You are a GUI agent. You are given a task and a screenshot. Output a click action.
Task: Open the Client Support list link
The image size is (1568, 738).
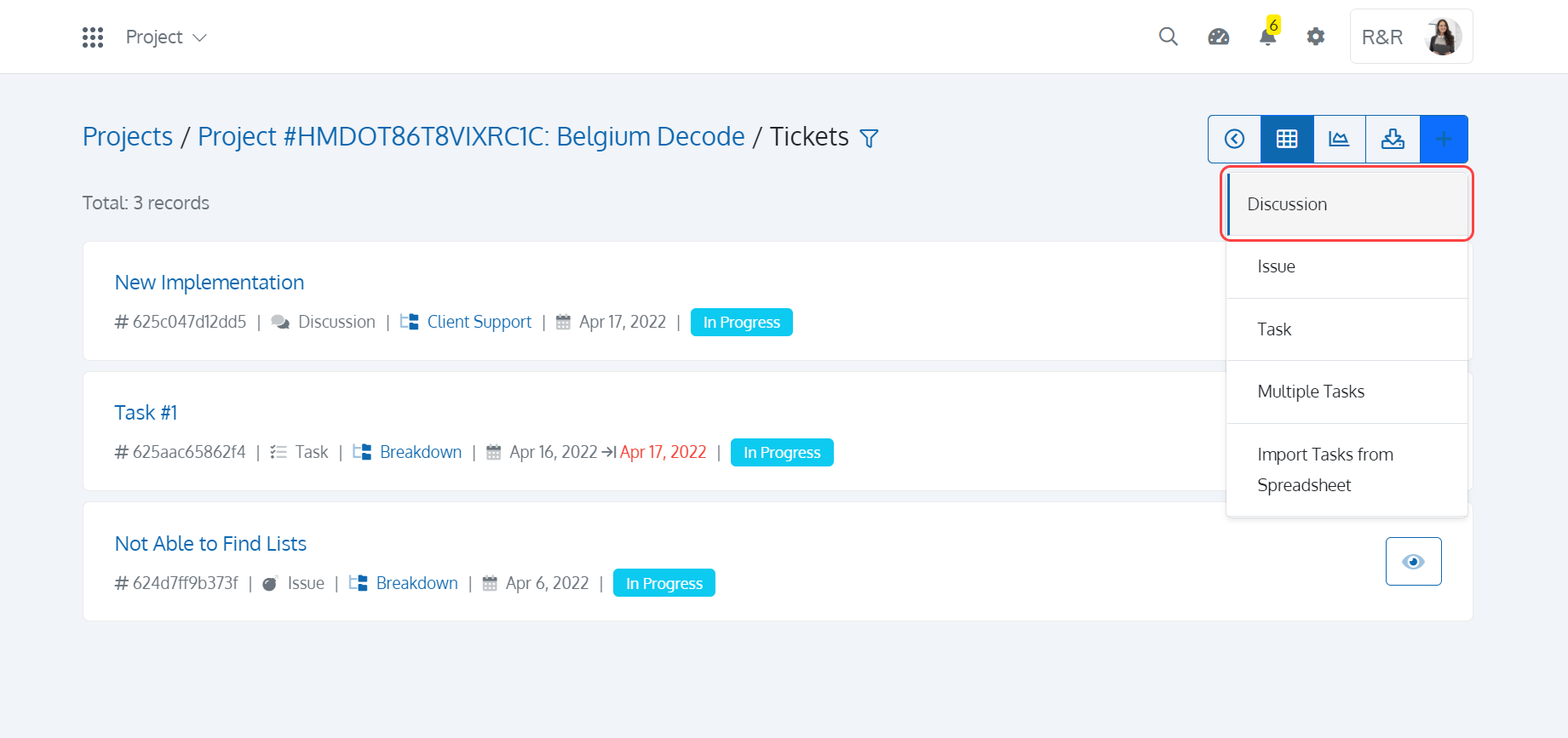[479, 322]
